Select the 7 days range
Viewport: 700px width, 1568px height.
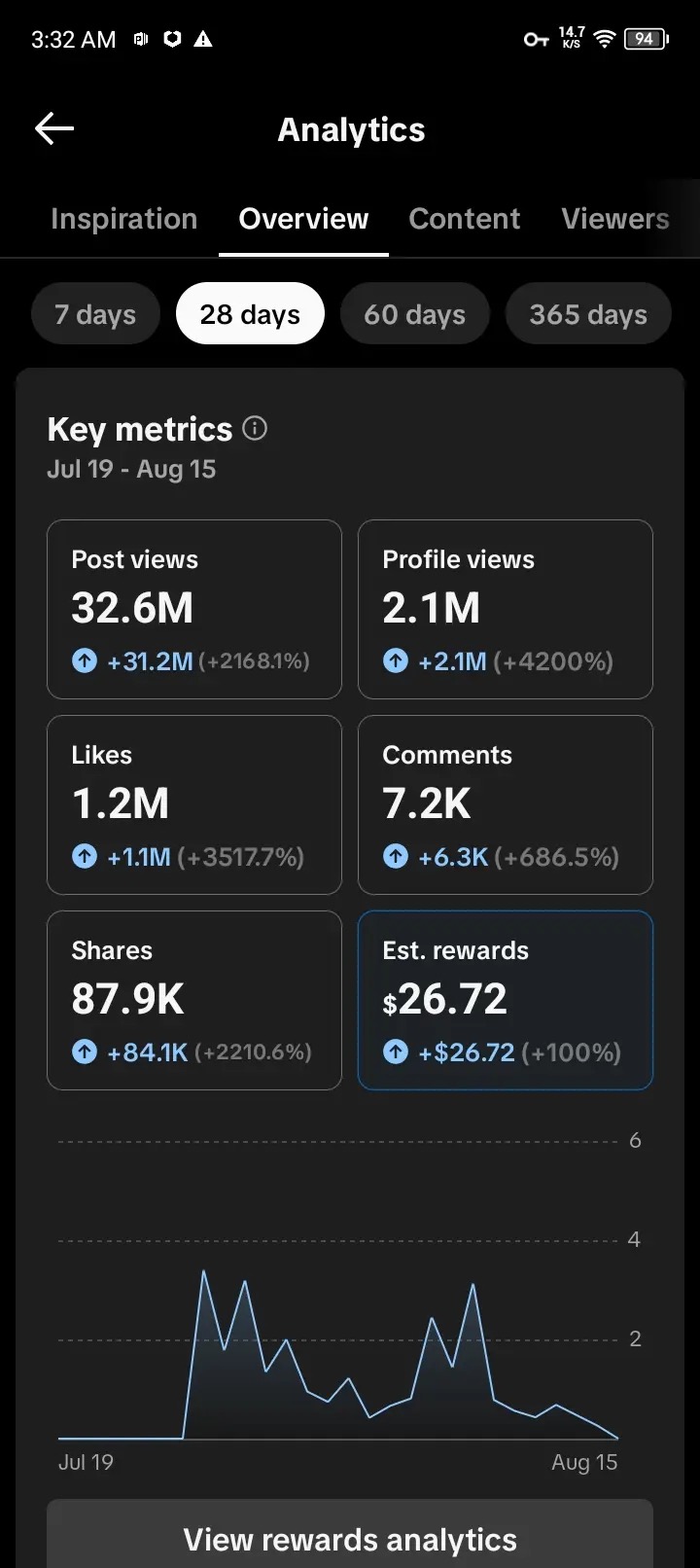[95, 314]
